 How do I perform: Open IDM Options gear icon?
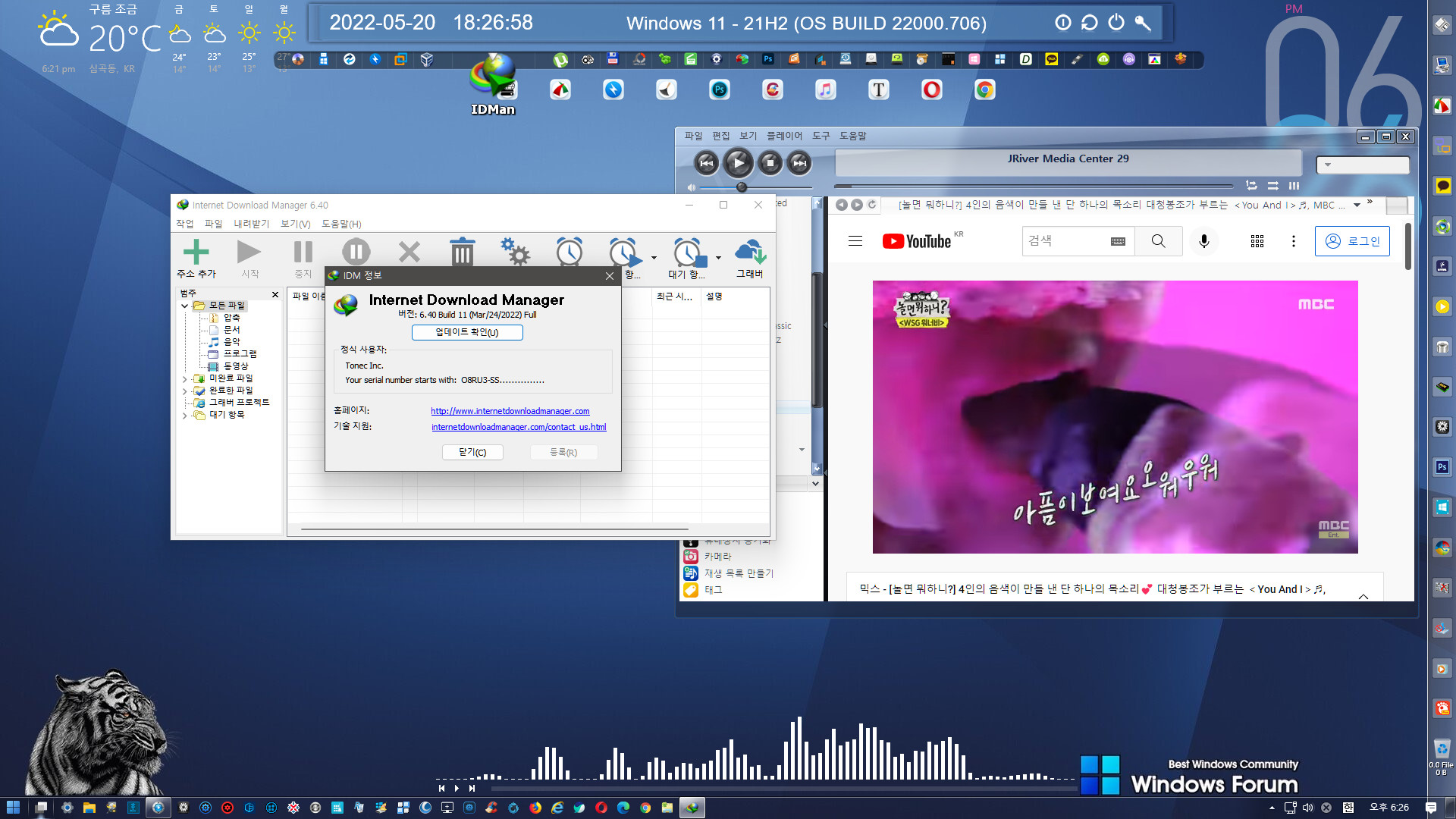516,252
